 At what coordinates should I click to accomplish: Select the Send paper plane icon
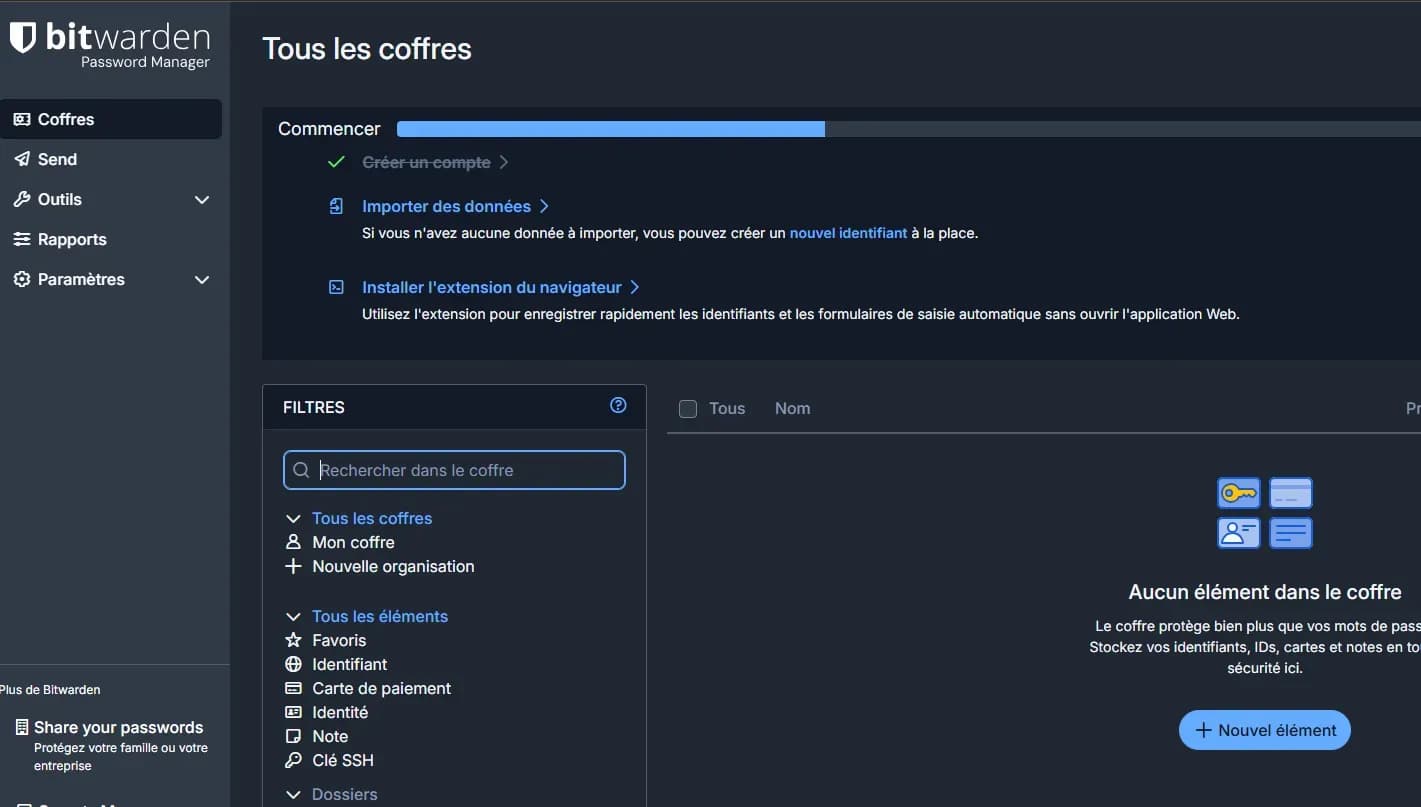[x=20, y=158]
